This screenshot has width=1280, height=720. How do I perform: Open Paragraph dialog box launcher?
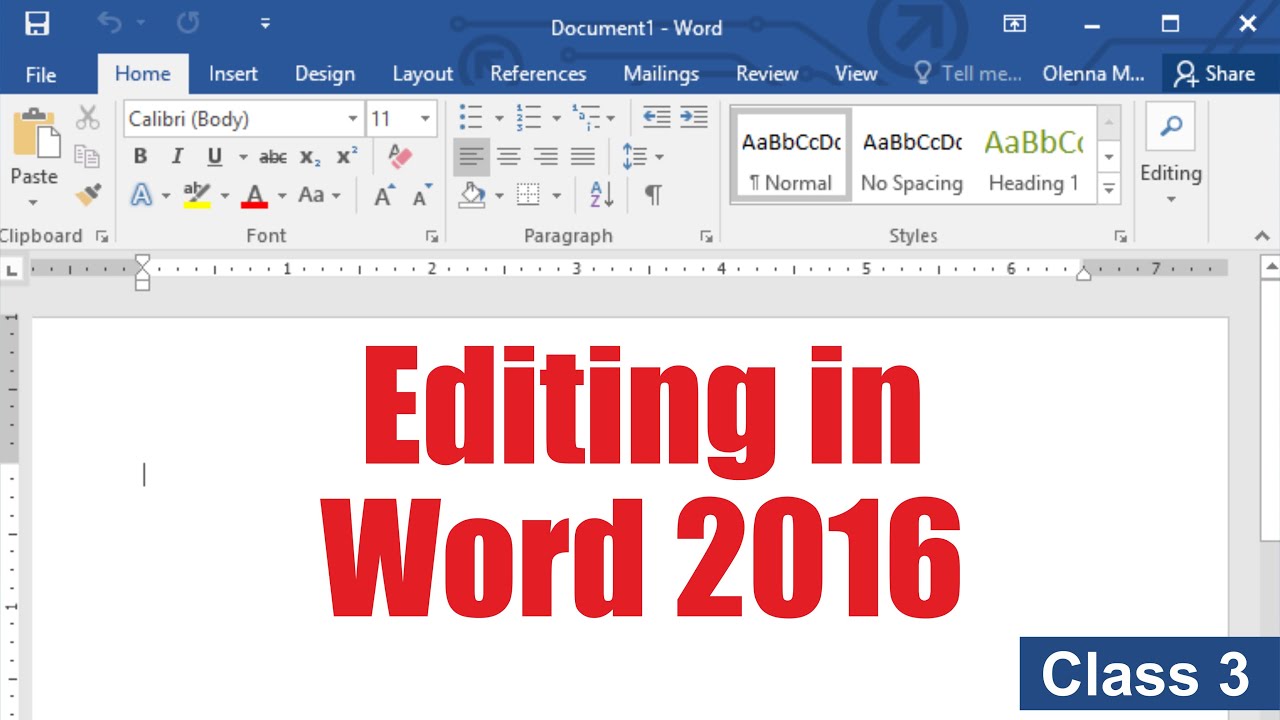point(706,236)
